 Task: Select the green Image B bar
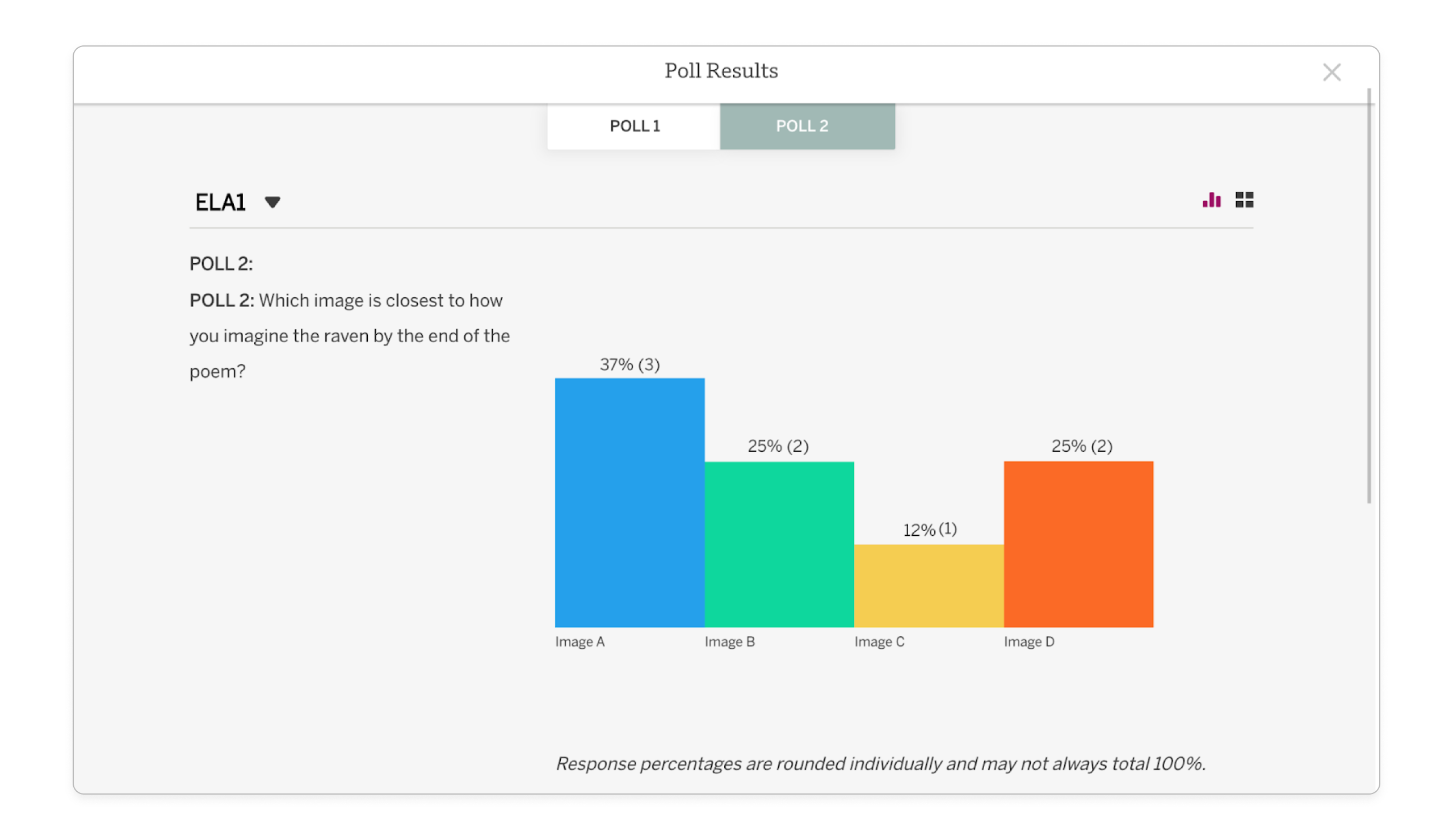[779, 544]
